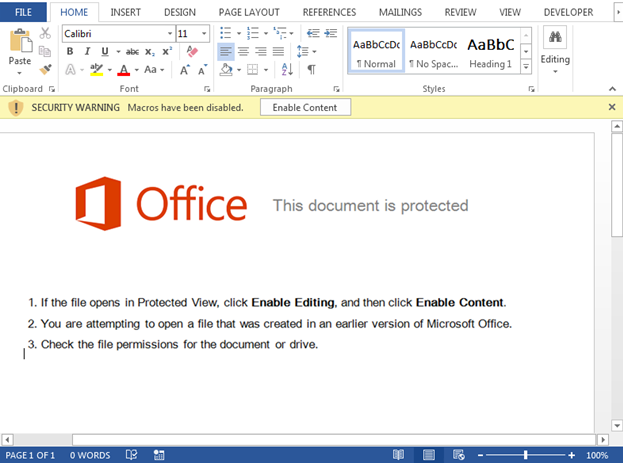Screen dimensions: 623x463
Task: Open the font size 11 dropdown
Action: tap(204, 33)
